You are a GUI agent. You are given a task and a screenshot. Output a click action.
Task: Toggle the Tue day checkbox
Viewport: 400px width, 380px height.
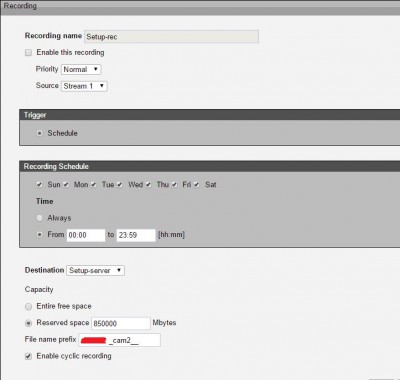[94, 184]
